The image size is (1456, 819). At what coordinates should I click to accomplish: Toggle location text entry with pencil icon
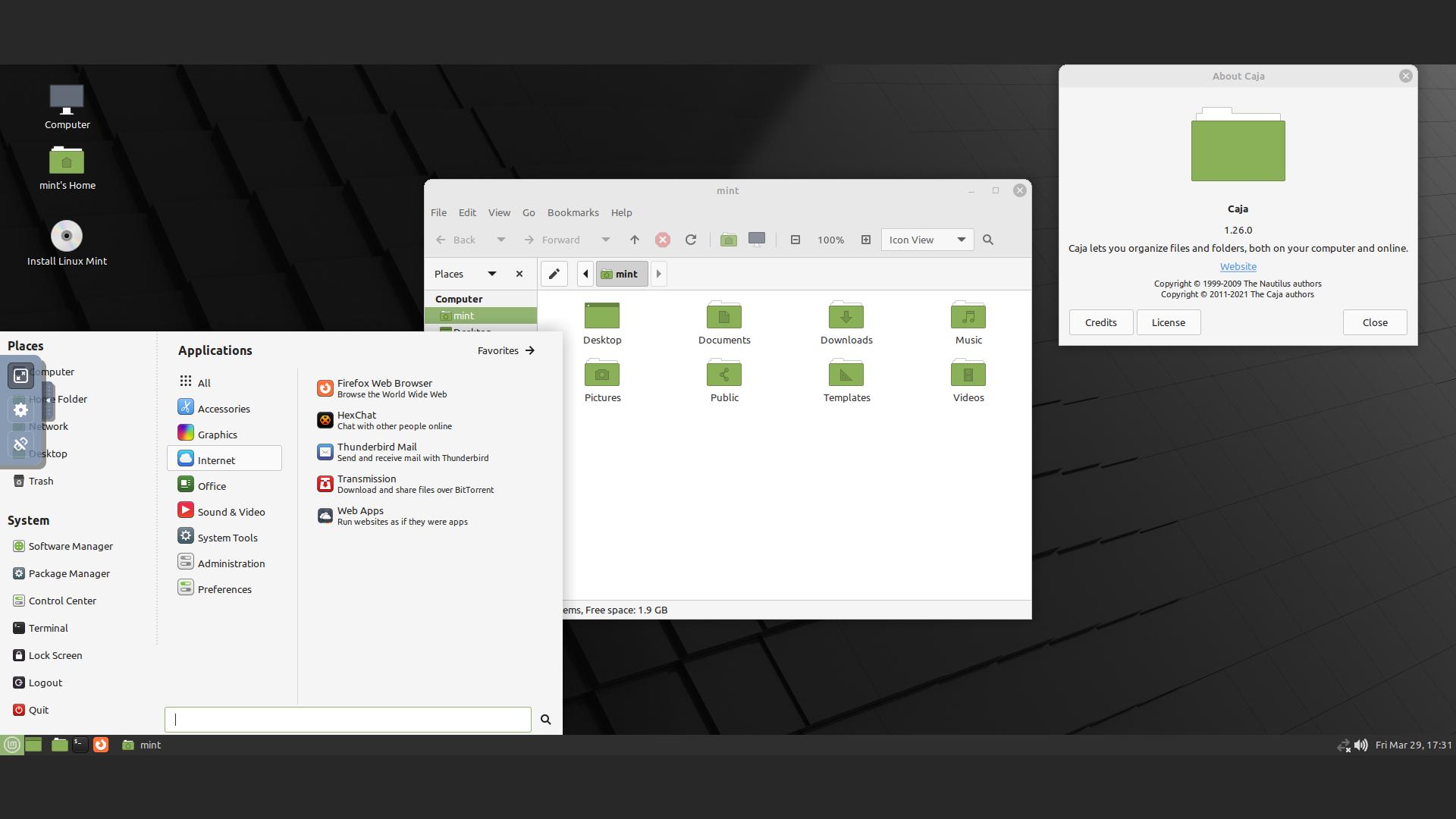tap(554, 274)
